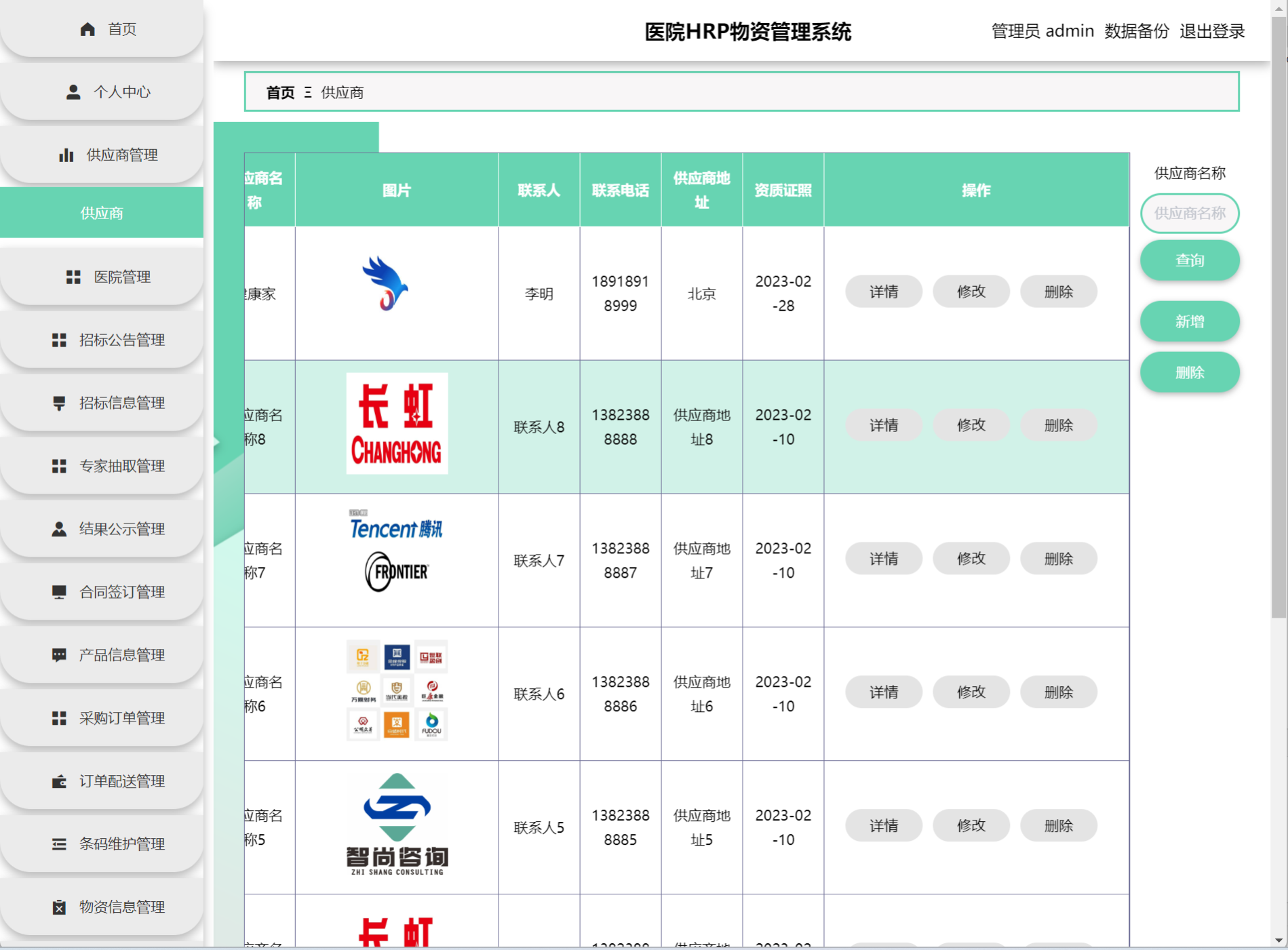
Task: Click the 资质证照 column header
Action: (783, 191)
